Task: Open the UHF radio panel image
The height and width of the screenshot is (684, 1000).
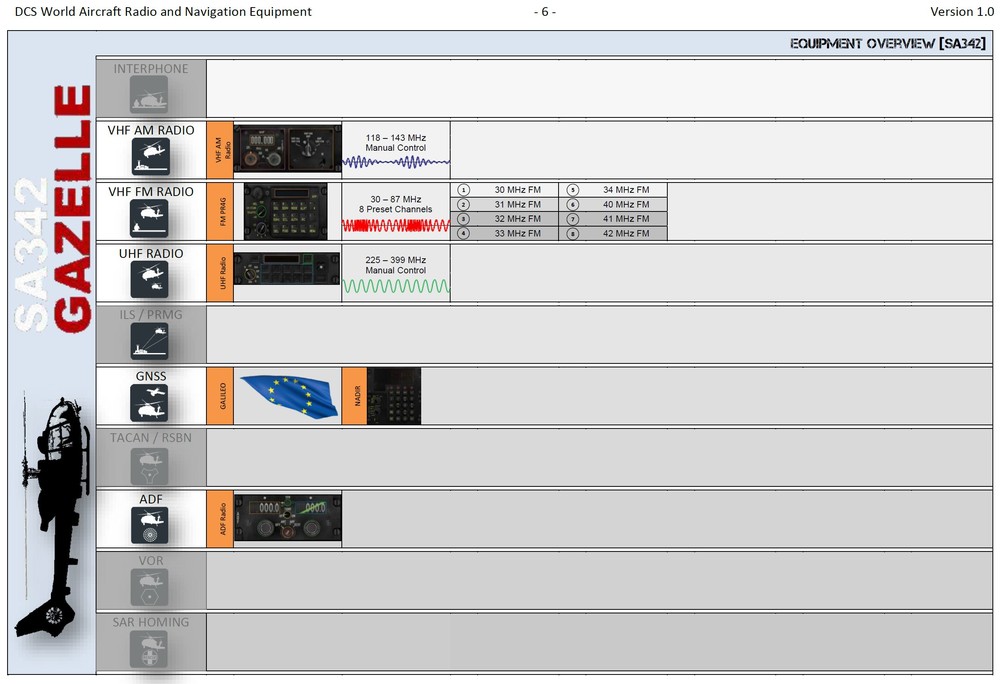Action: coord(287,268)
